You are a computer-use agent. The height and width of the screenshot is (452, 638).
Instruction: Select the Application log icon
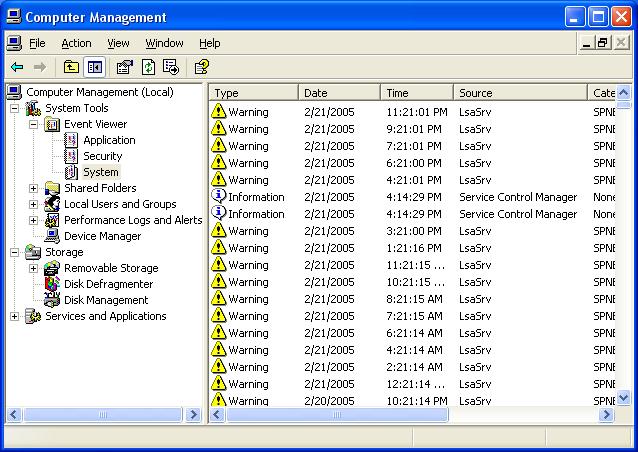[x=71, y=140]
